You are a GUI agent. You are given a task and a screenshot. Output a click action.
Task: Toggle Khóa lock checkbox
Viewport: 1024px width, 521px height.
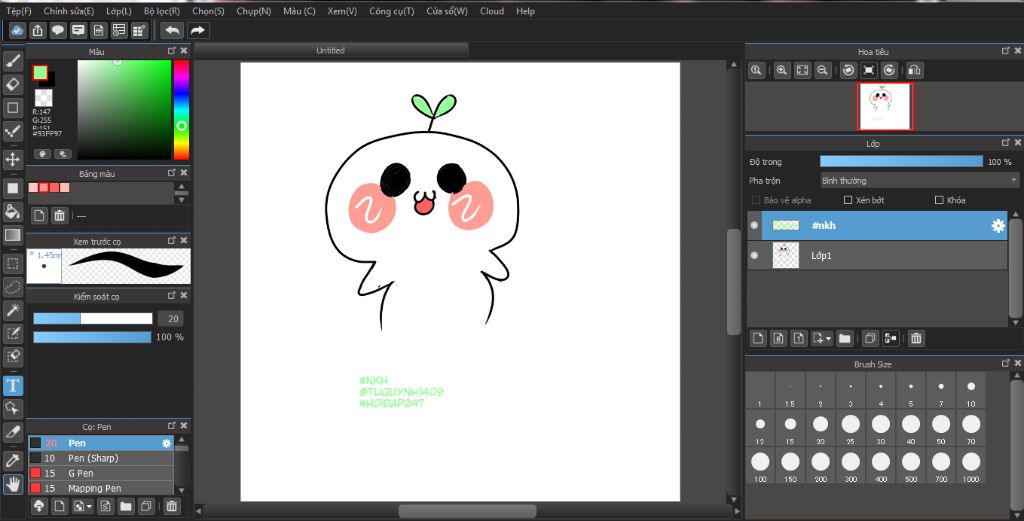(939, 200)
